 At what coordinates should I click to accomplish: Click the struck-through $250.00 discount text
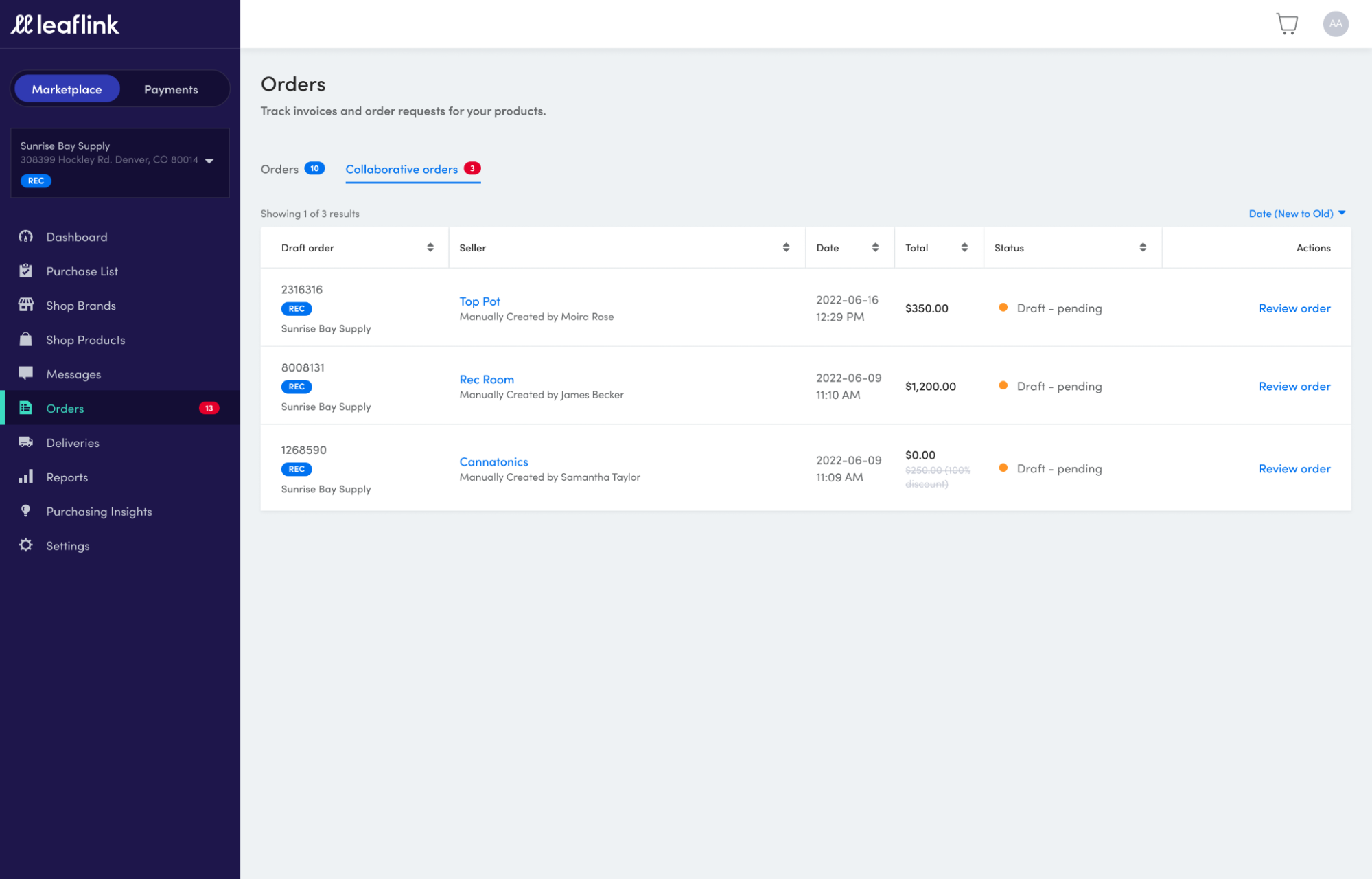(x=938, y=477)
